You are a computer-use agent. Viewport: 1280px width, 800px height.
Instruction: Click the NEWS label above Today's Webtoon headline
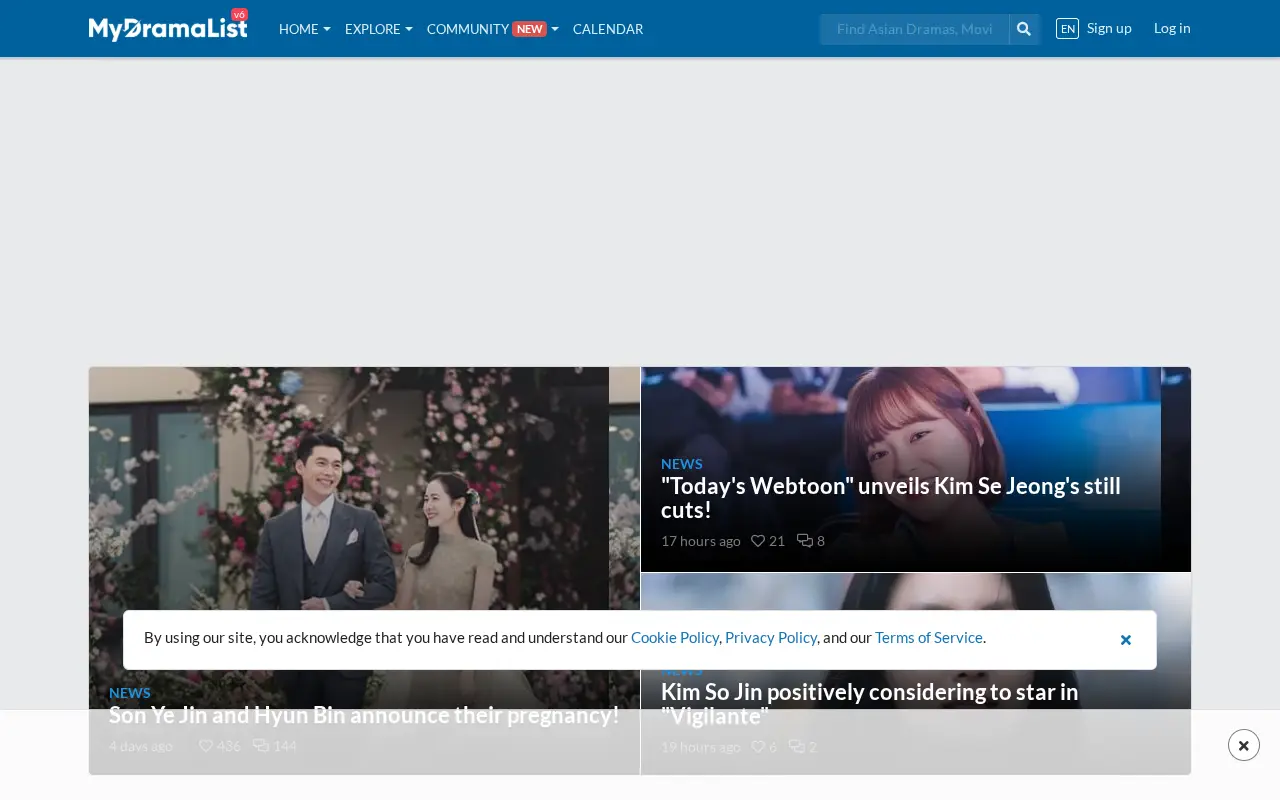[682, 464]
